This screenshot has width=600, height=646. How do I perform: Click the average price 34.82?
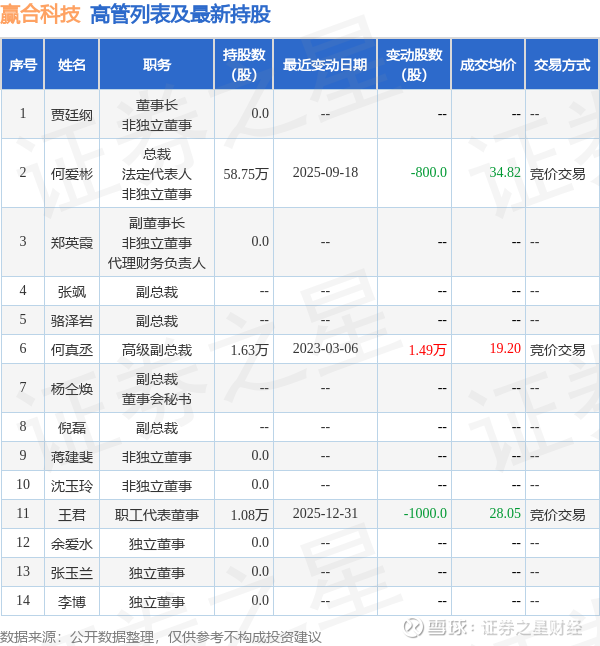pyautogui.click(x=505, y=172)
